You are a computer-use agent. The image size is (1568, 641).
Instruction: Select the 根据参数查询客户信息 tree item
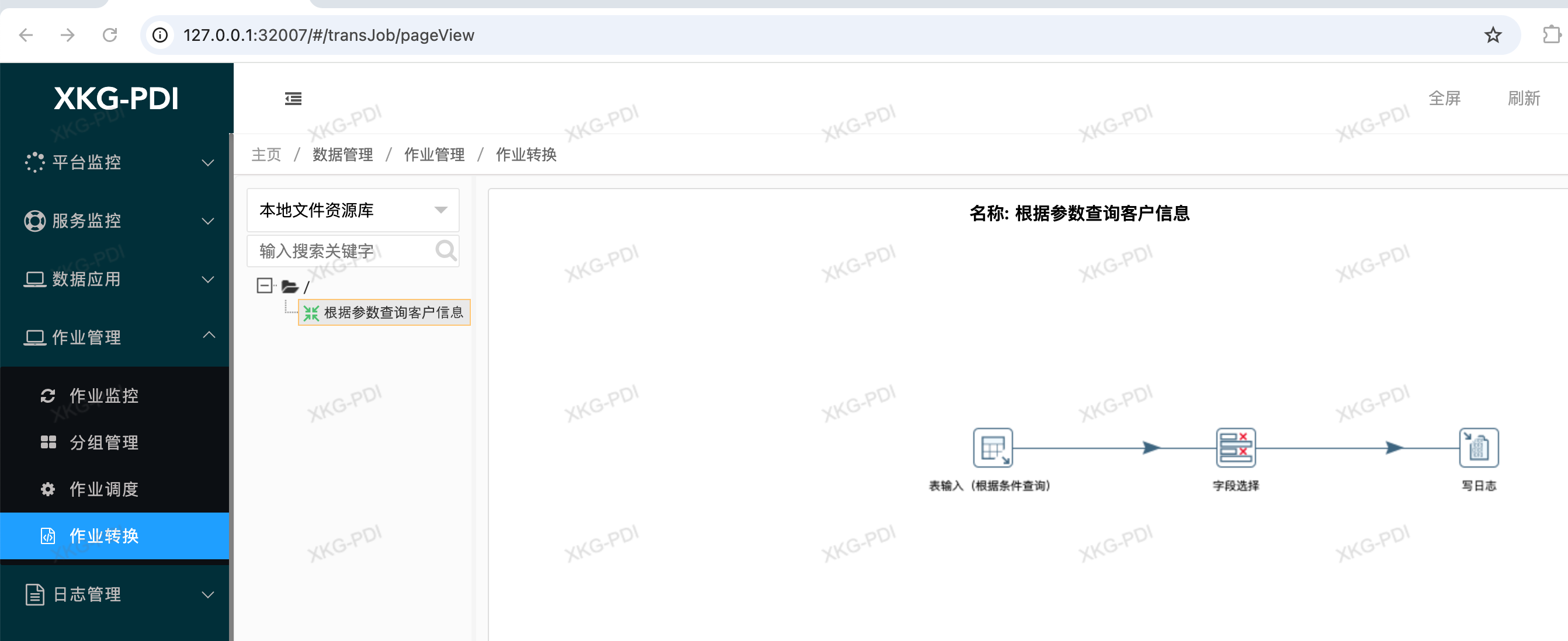coord(393,312)
